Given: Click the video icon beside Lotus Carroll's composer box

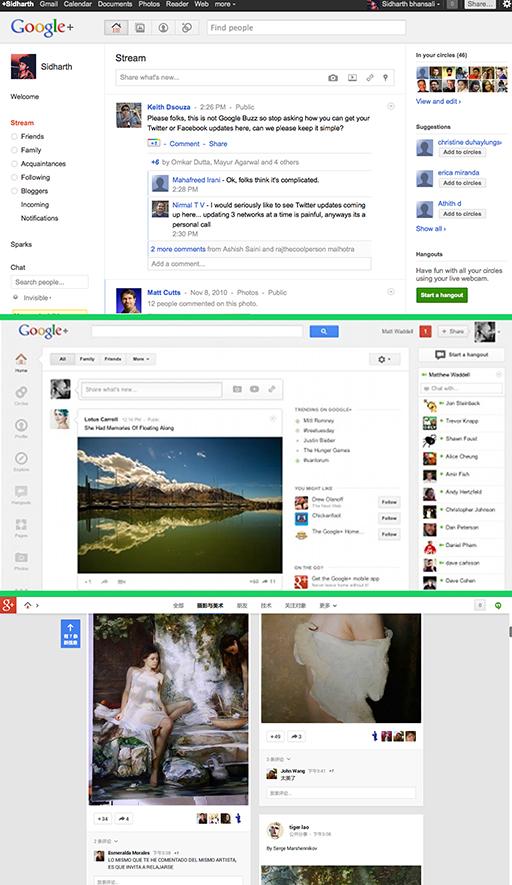Looking at the screenshot, I should point(255,389).
